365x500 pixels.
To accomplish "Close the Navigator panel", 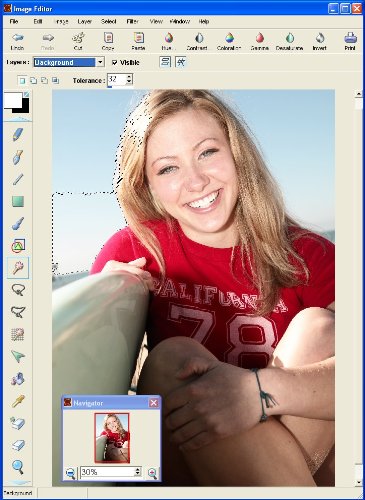I will coord(153,403).
